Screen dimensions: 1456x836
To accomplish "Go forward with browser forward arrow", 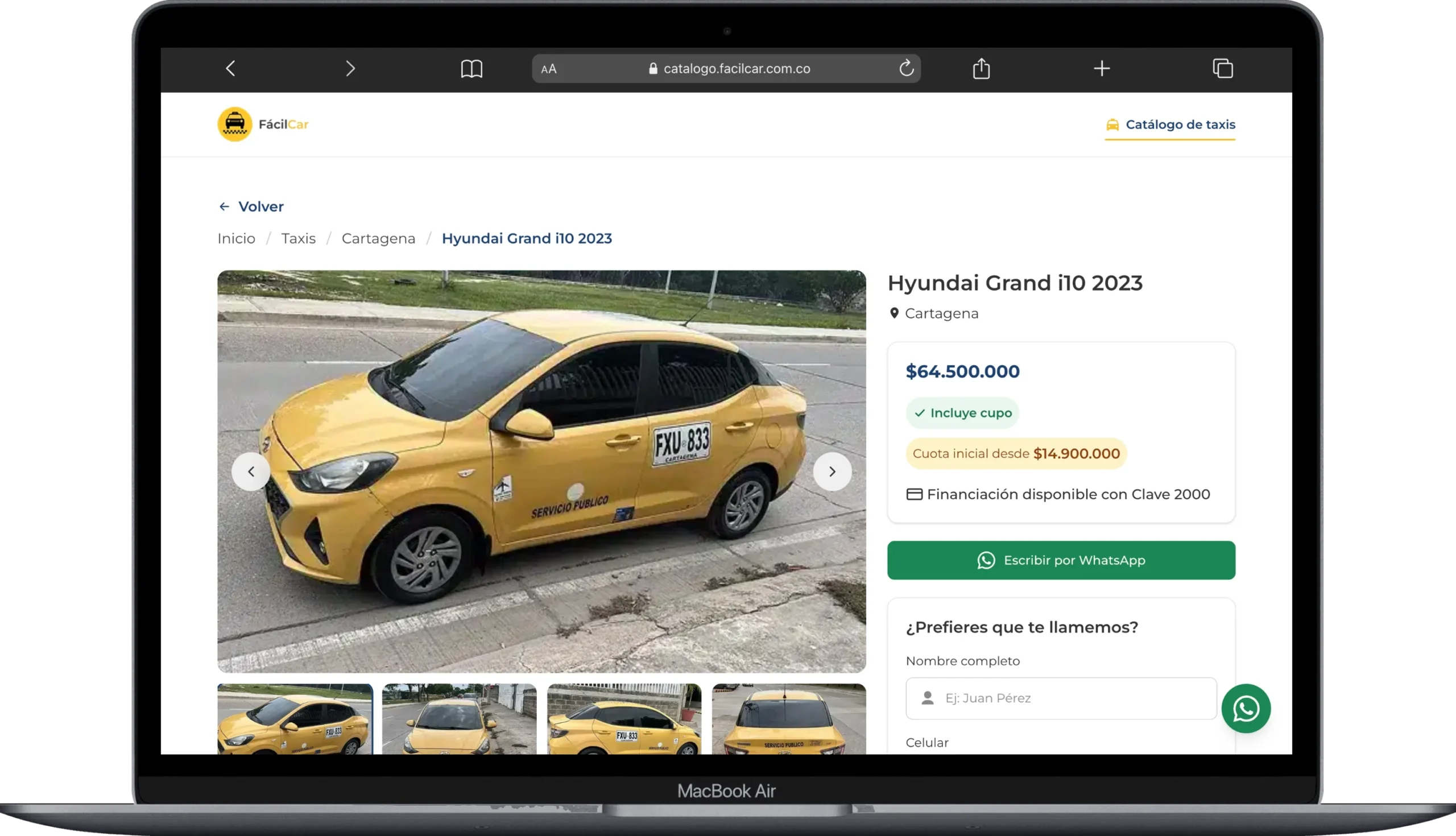I will click(350, 69).
